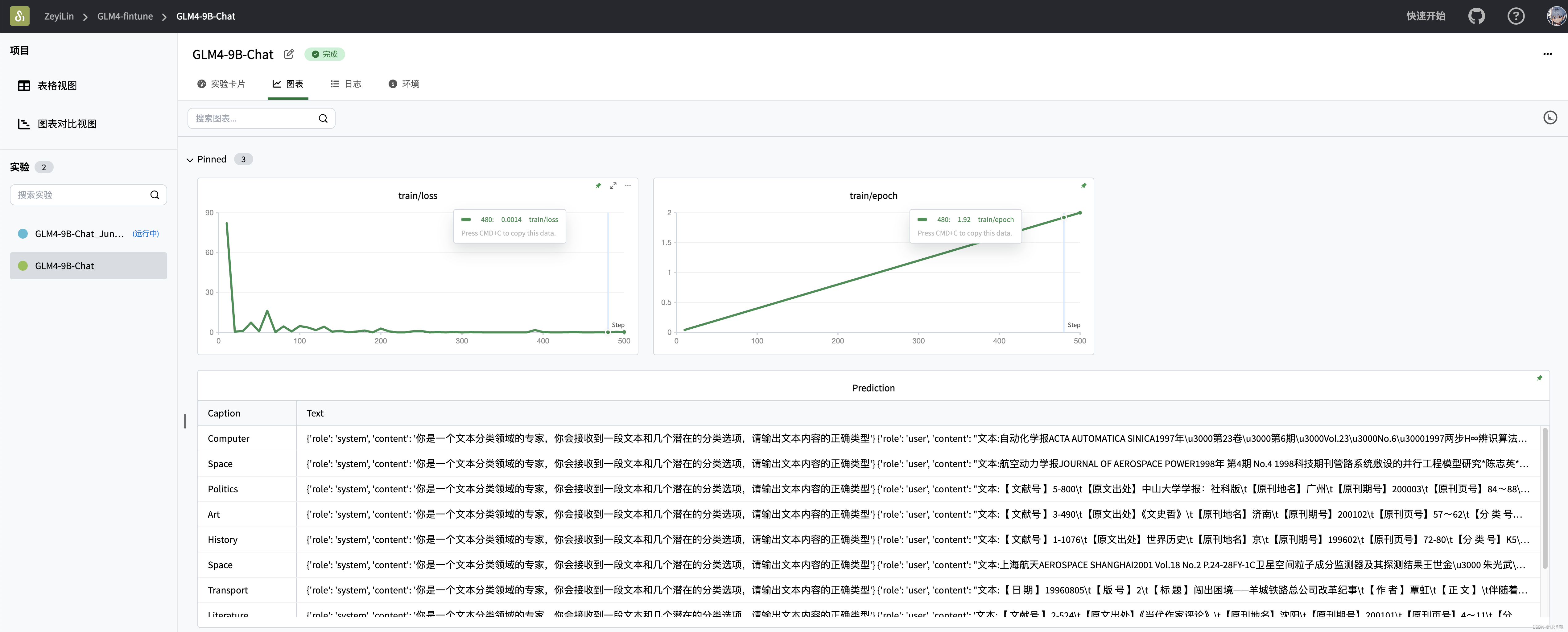Click the clock history icon

click(1550, 117)
